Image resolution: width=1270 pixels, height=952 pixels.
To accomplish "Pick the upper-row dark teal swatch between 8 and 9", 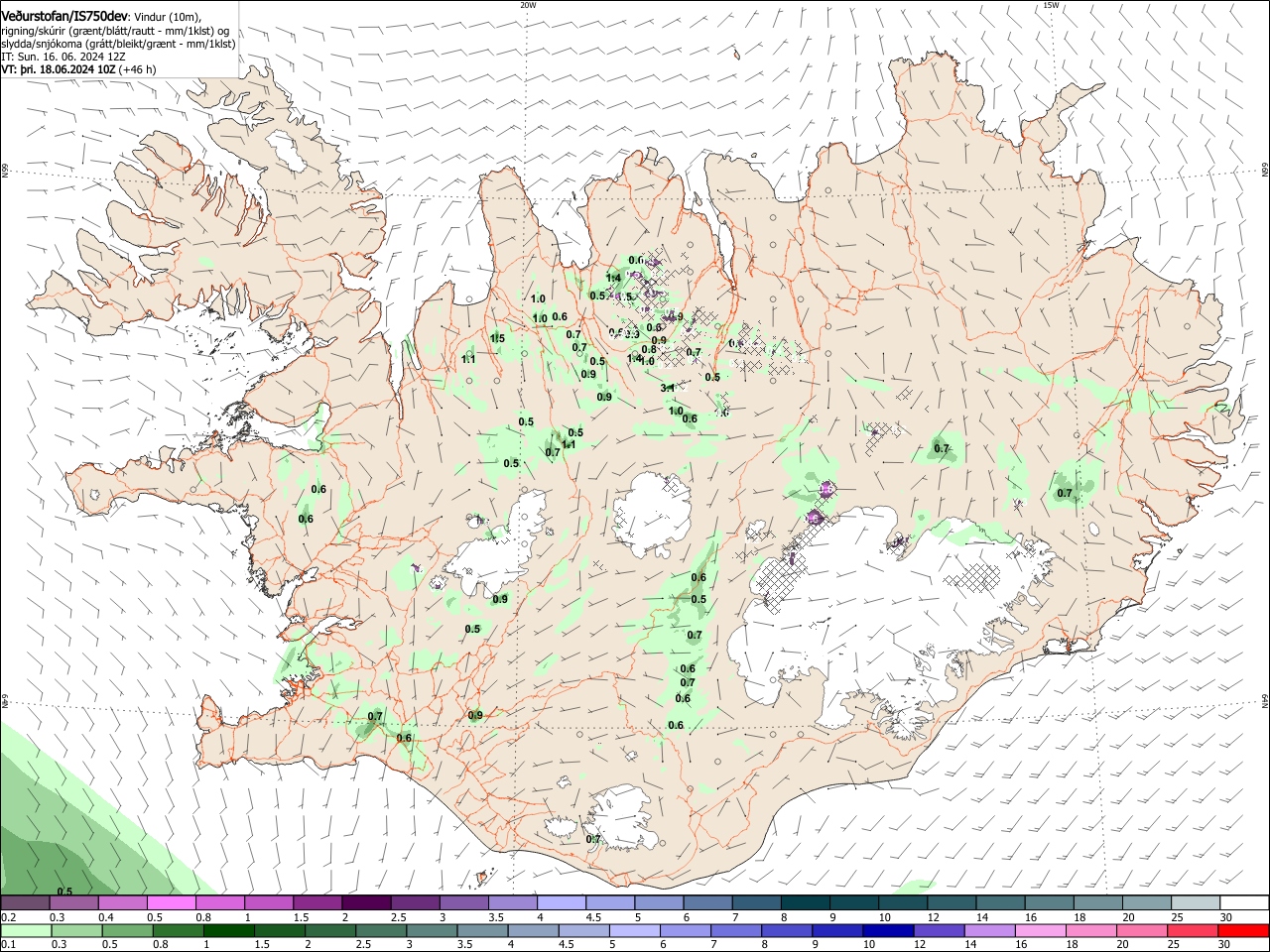I will click(x=805, y=903).
